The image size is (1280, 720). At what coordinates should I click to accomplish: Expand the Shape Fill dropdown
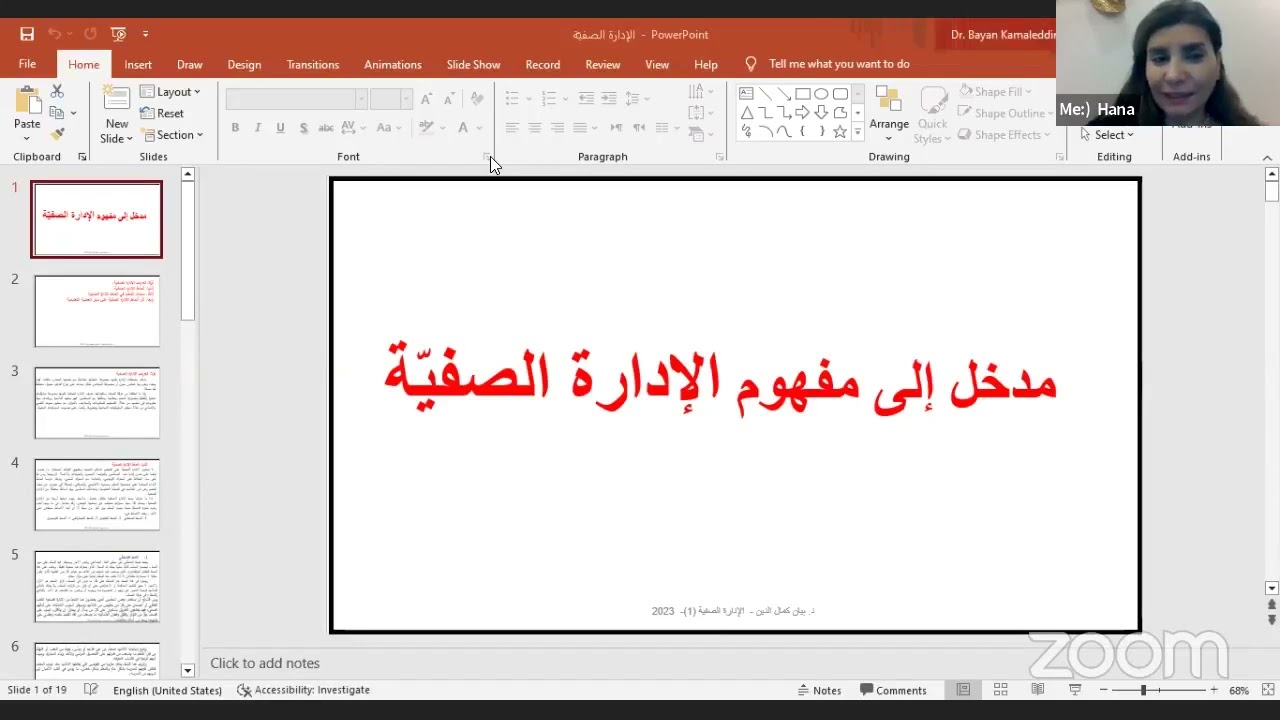pos(996,92)
